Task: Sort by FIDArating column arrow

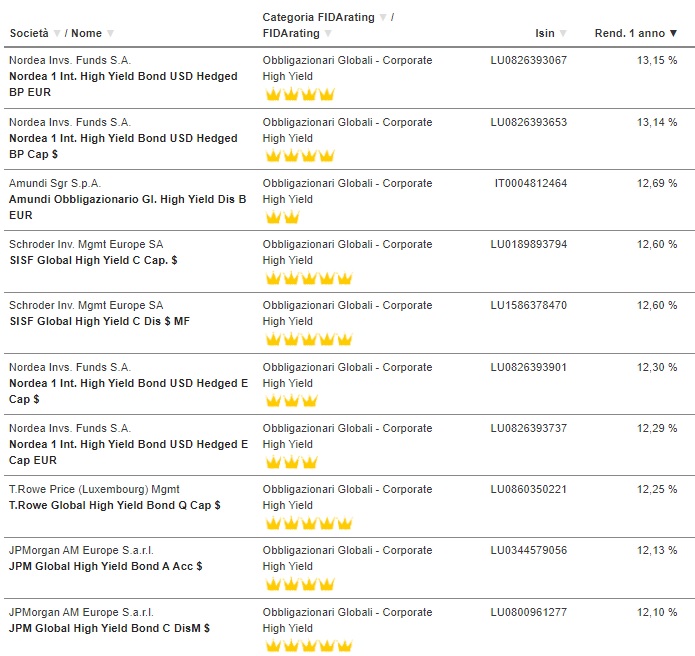Action: pos(328,33)
